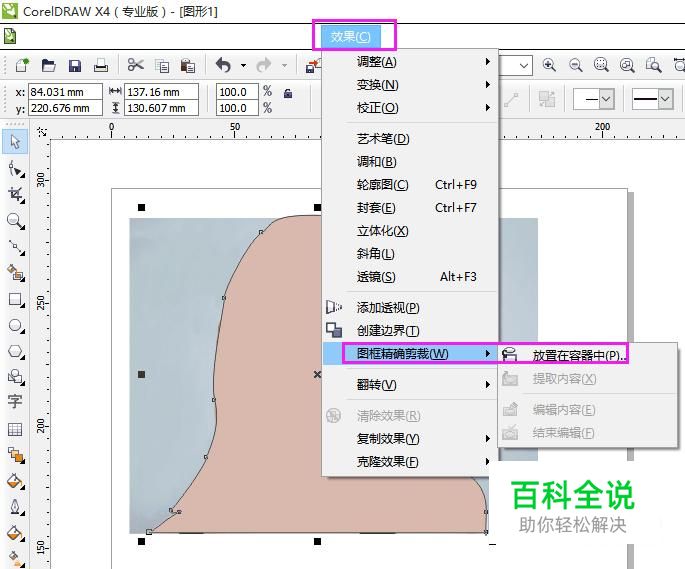Select the Interactive Blend tool
The image size is (685, 569).
(16, 455)
